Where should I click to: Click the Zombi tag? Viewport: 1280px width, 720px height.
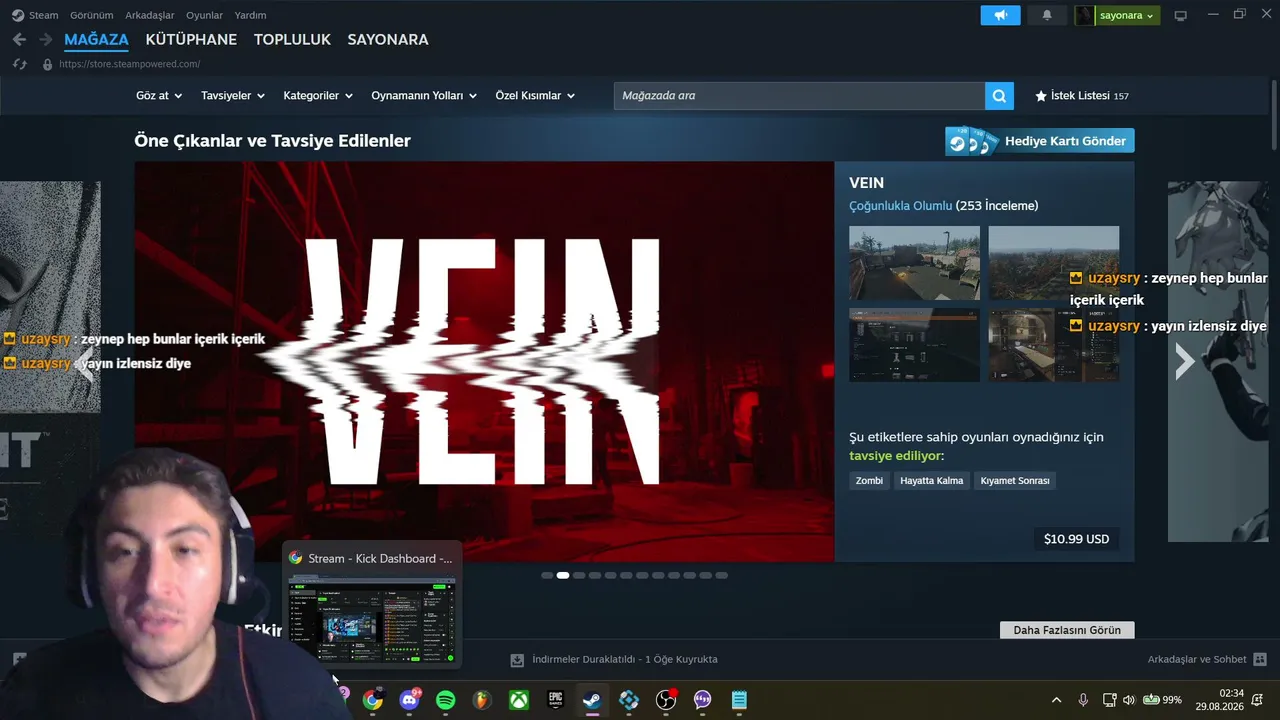tap(869, 481)
